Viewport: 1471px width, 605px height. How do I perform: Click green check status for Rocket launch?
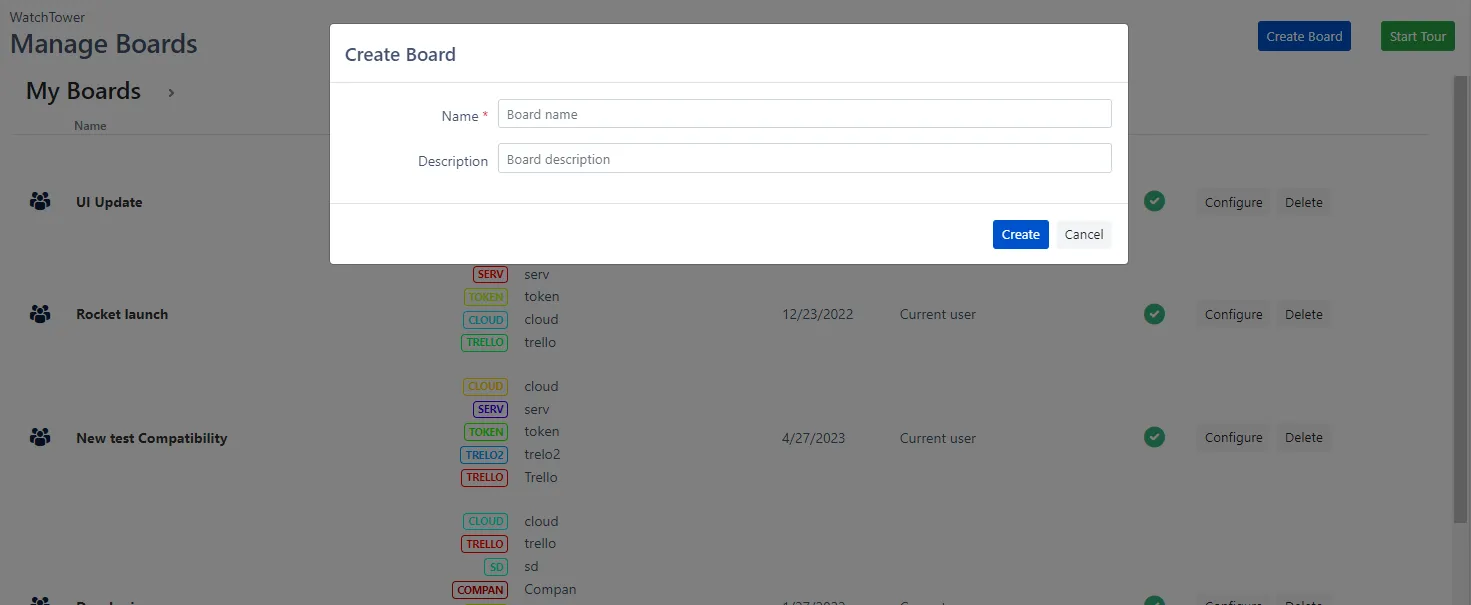(1154, 314)
